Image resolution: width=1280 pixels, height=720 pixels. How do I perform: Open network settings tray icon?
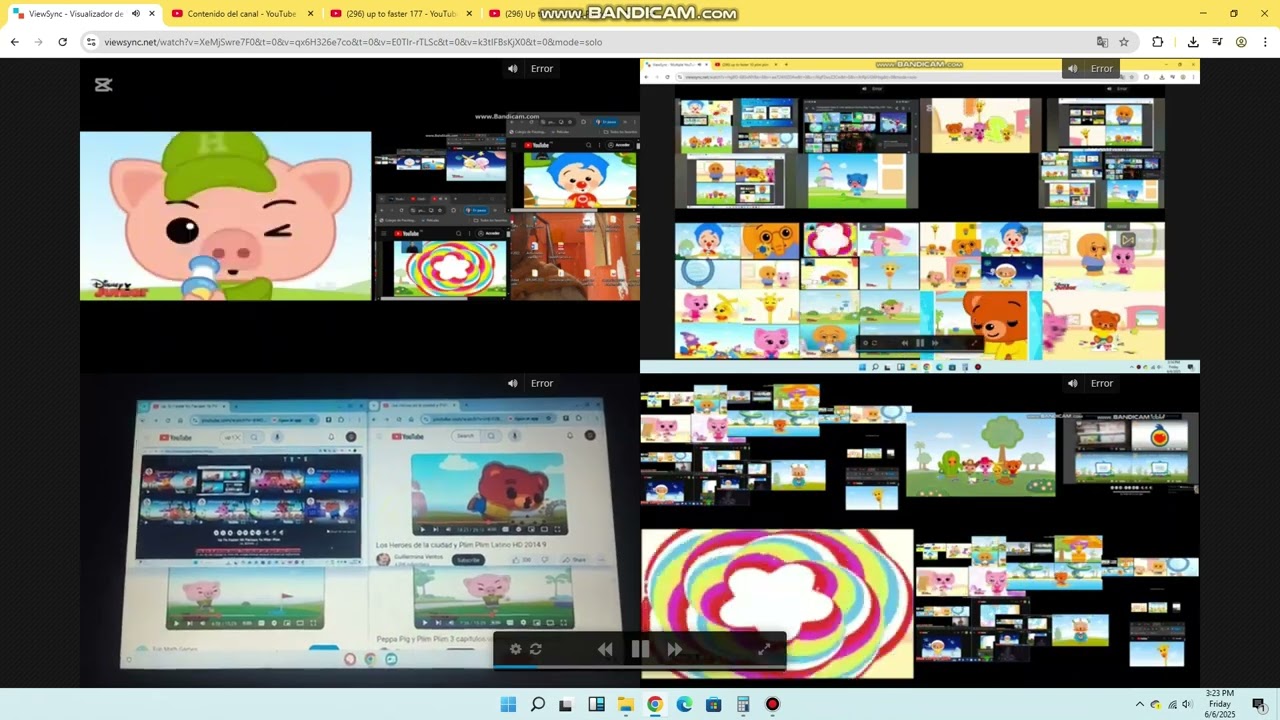(x=1171, y=704)
